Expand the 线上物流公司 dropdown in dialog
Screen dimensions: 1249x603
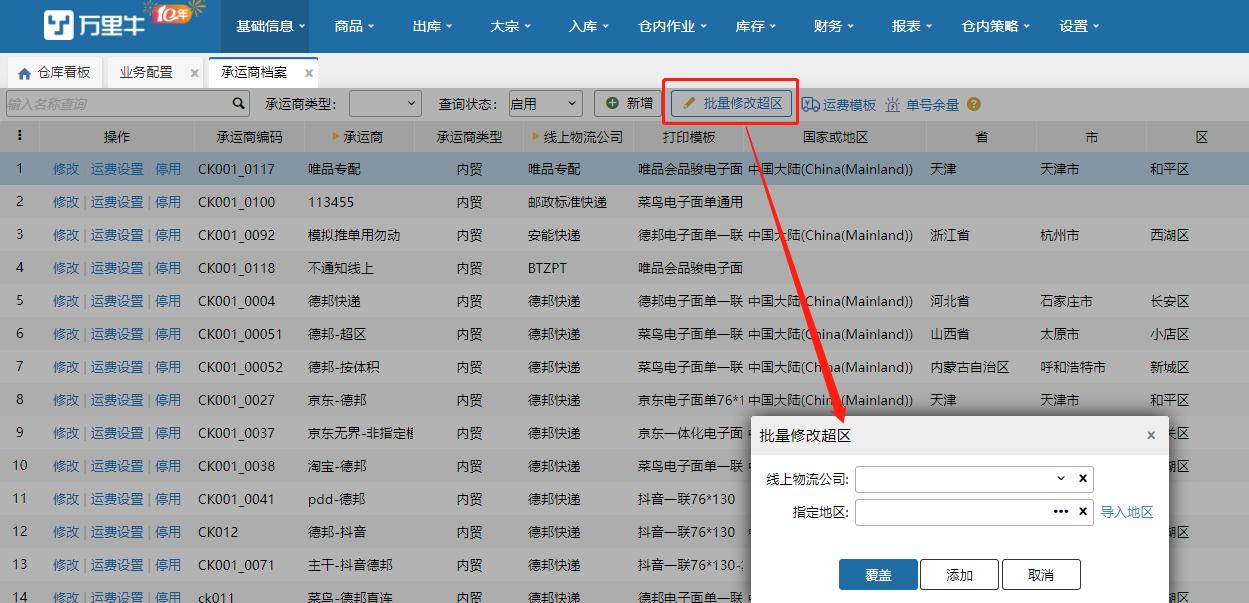1063,479
